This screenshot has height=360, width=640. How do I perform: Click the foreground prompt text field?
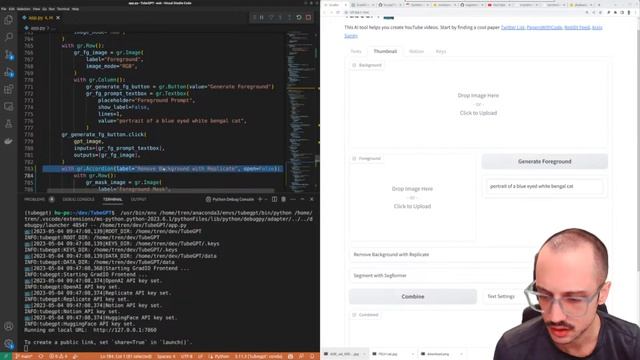544,186
